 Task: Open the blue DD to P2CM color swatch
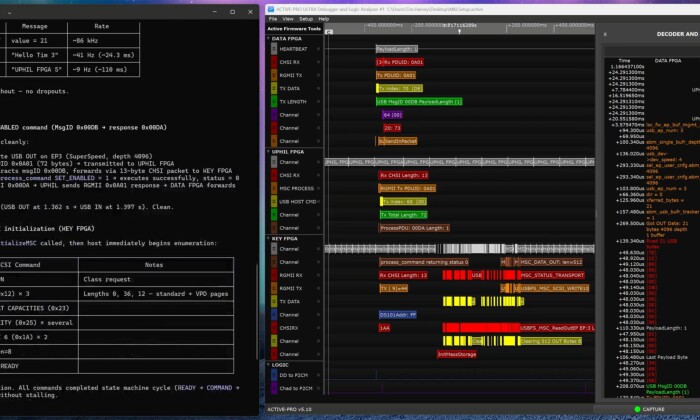point(274,375)
